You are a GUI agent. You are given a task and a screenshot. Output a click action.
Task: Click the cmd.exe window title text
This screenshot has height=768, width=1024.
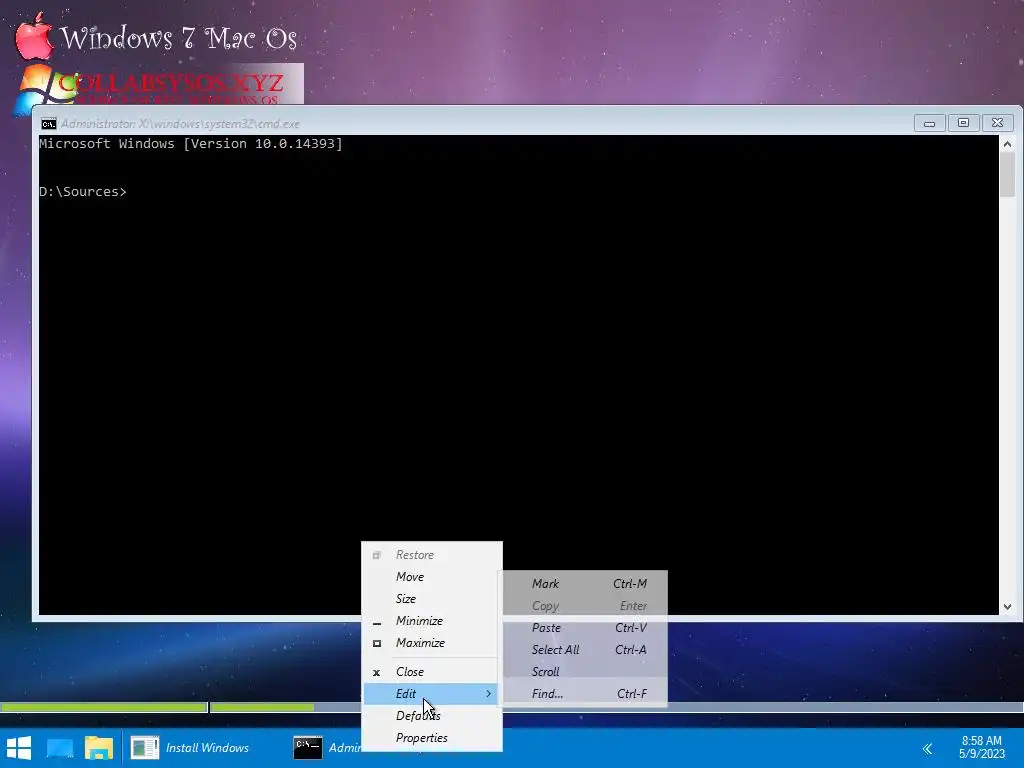point(180,124)
